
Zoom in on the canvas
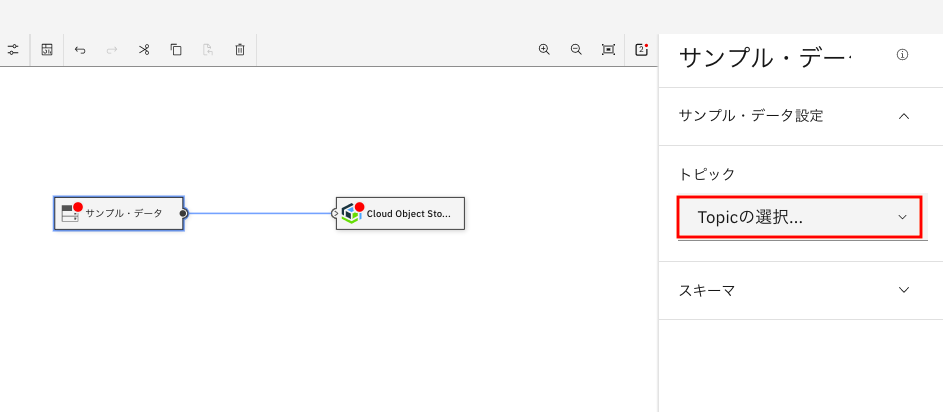pyautogui.click(x=544, y=50)
